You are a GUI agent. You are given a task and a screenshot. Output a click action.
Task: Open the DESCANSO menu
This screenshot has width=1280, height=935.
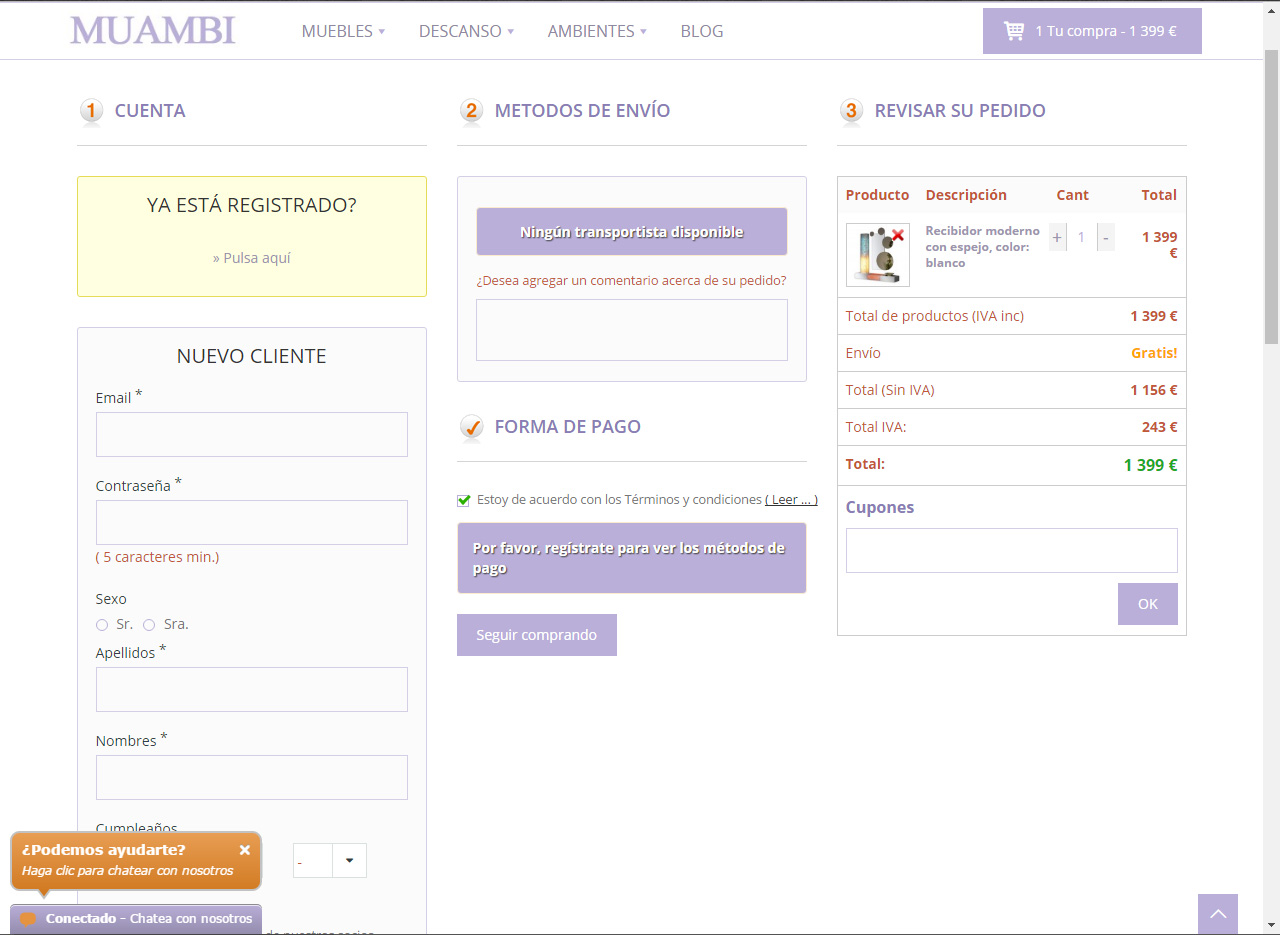pyautogui.click(x=466, y=31)
